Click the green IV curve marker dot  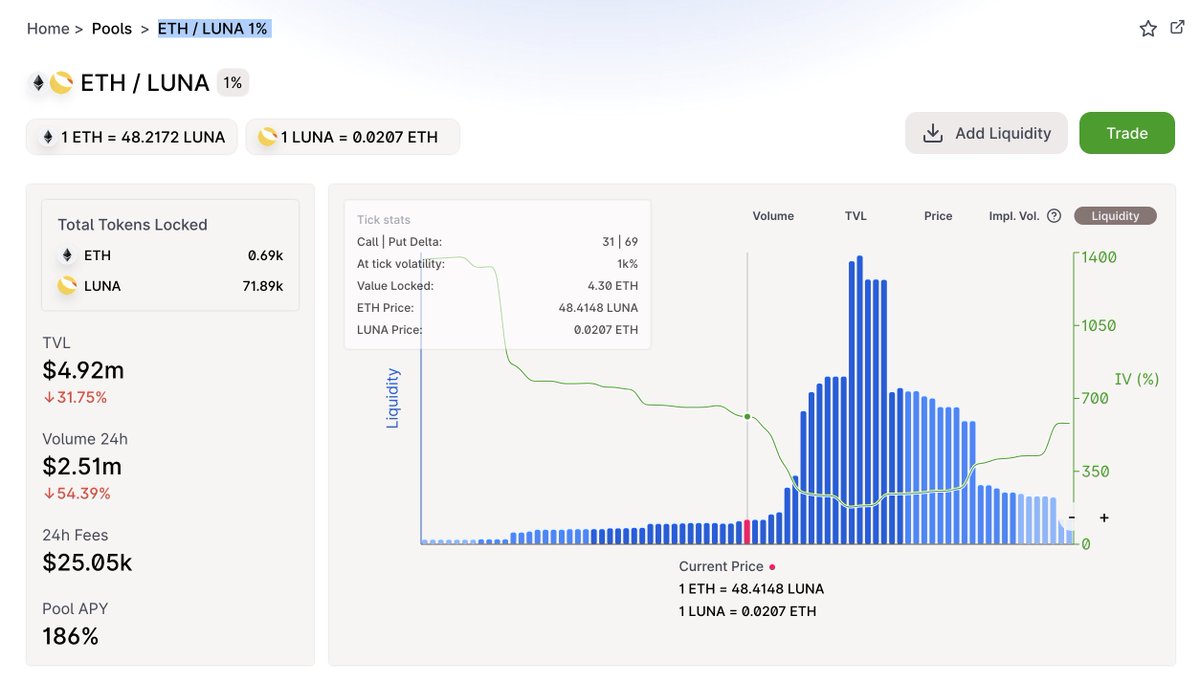click(x=747, y=416)
